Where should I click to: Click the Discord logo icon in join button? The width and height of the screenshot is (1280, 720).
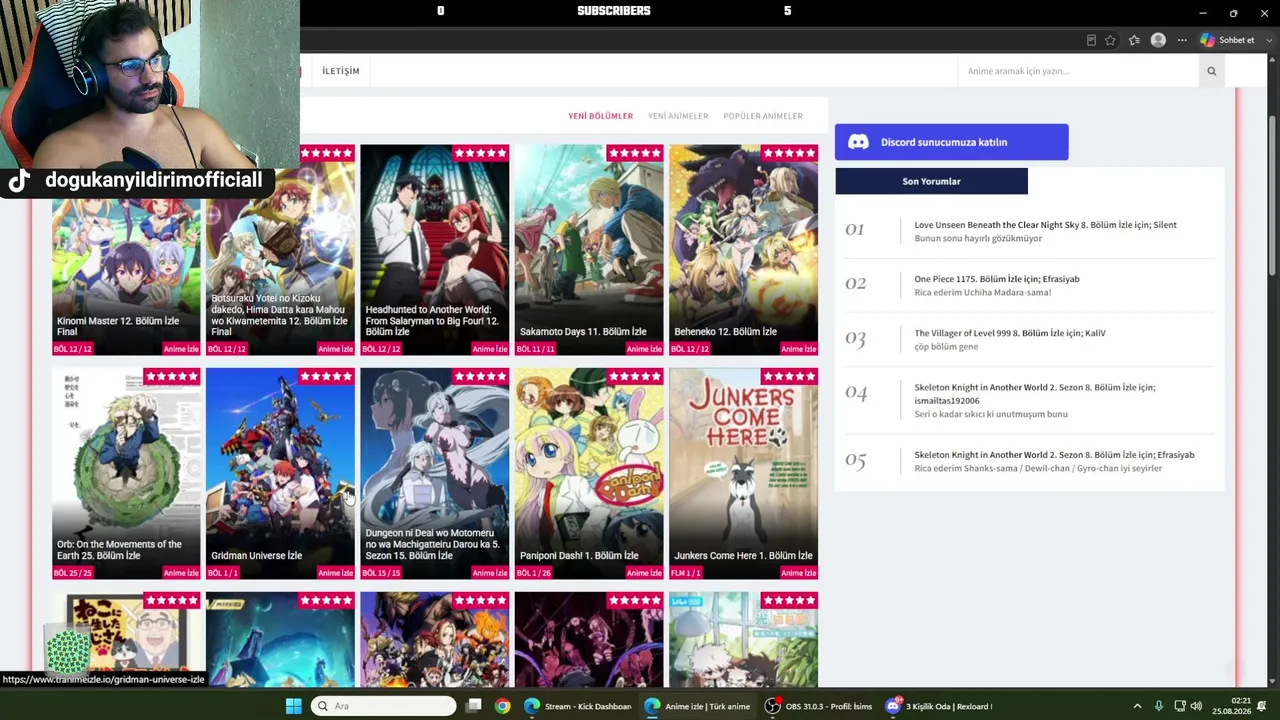point(858,142)
